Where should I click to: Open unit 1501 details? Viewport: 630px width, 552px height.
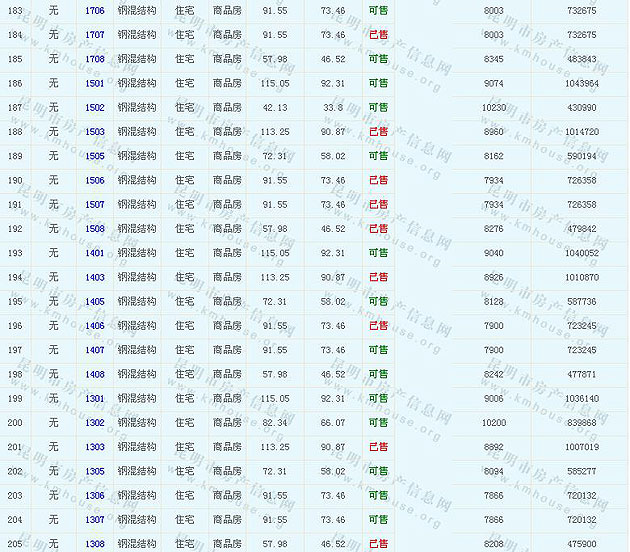[95, 83]
